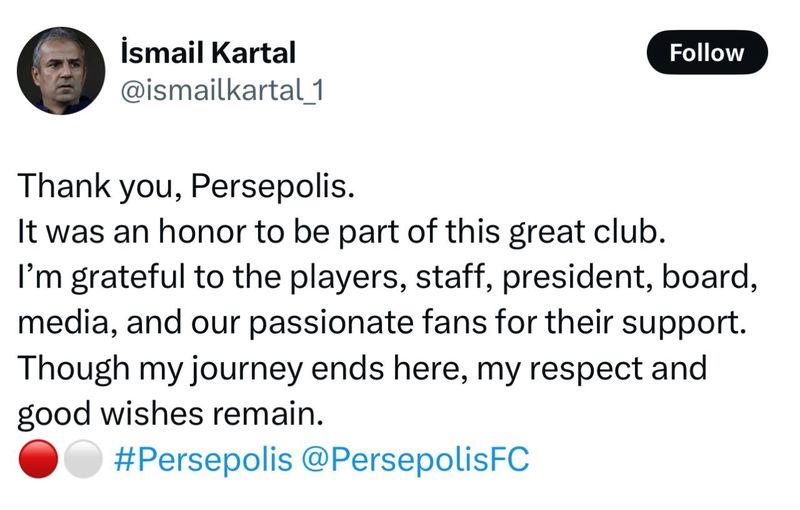Open the @ismailkartal_1 handle link

[222, 91]
